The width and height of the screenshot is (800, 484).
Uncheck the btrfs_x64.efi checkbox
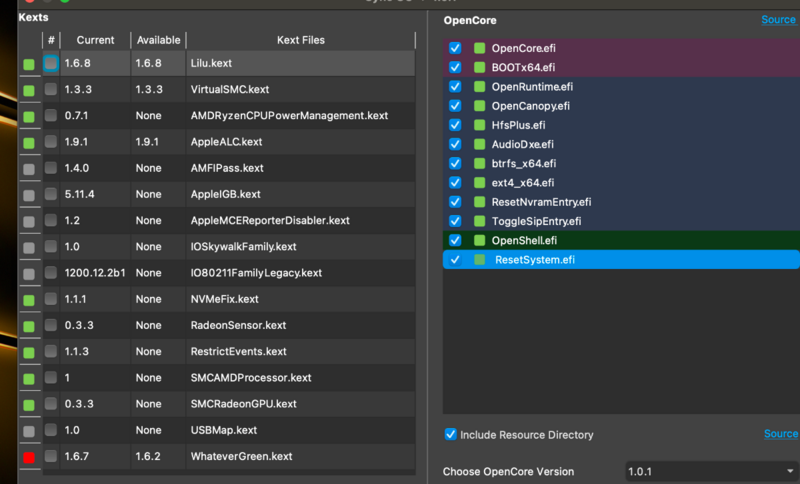pos(455,163)
